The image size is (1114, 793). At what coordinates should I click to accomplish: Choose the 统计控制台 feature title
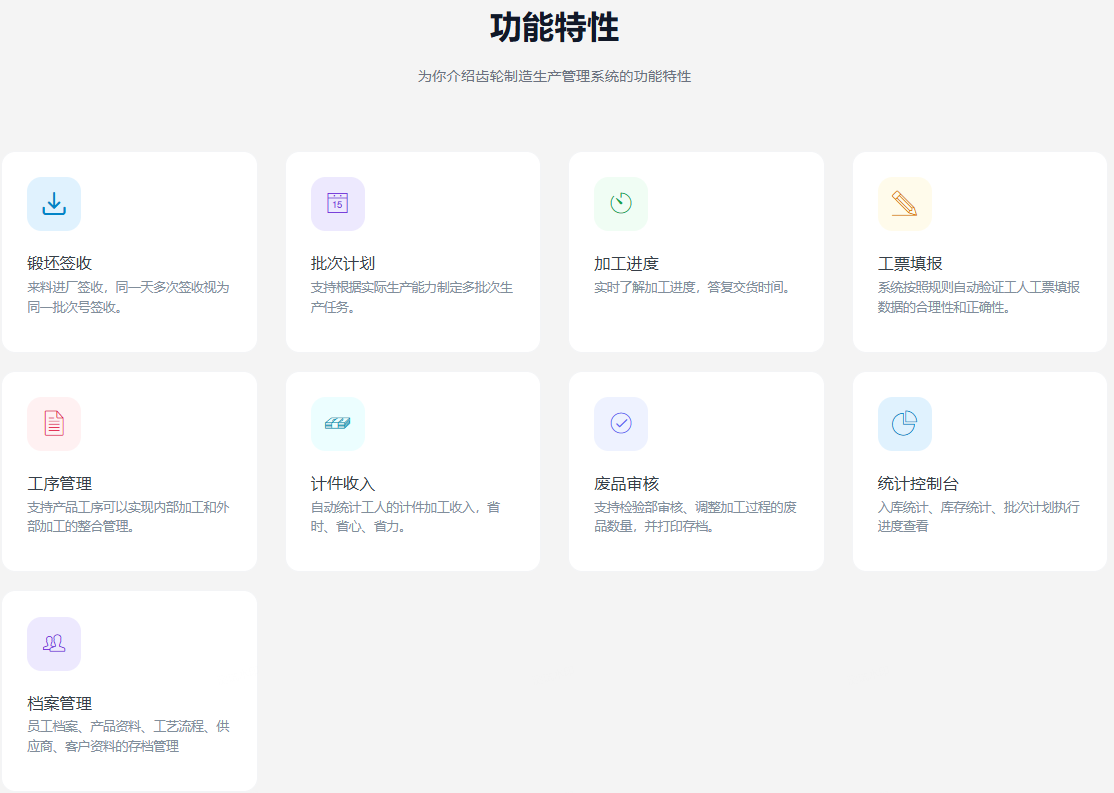point(918,484)
